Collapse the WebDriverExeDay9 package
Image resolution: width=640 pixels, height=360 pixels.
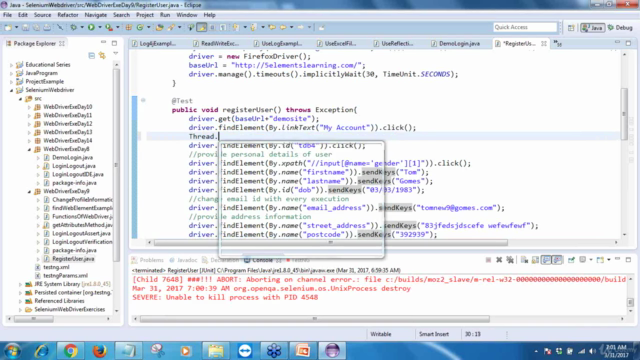[x=29, y=191]
